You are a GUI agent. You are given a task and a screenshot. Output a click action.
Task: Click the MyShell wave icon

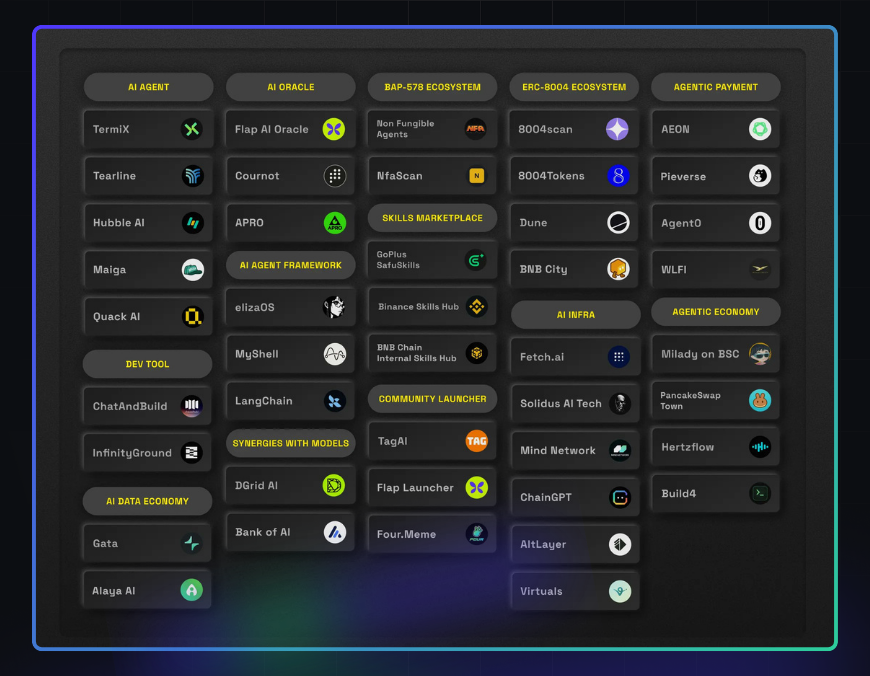point(335,354)
